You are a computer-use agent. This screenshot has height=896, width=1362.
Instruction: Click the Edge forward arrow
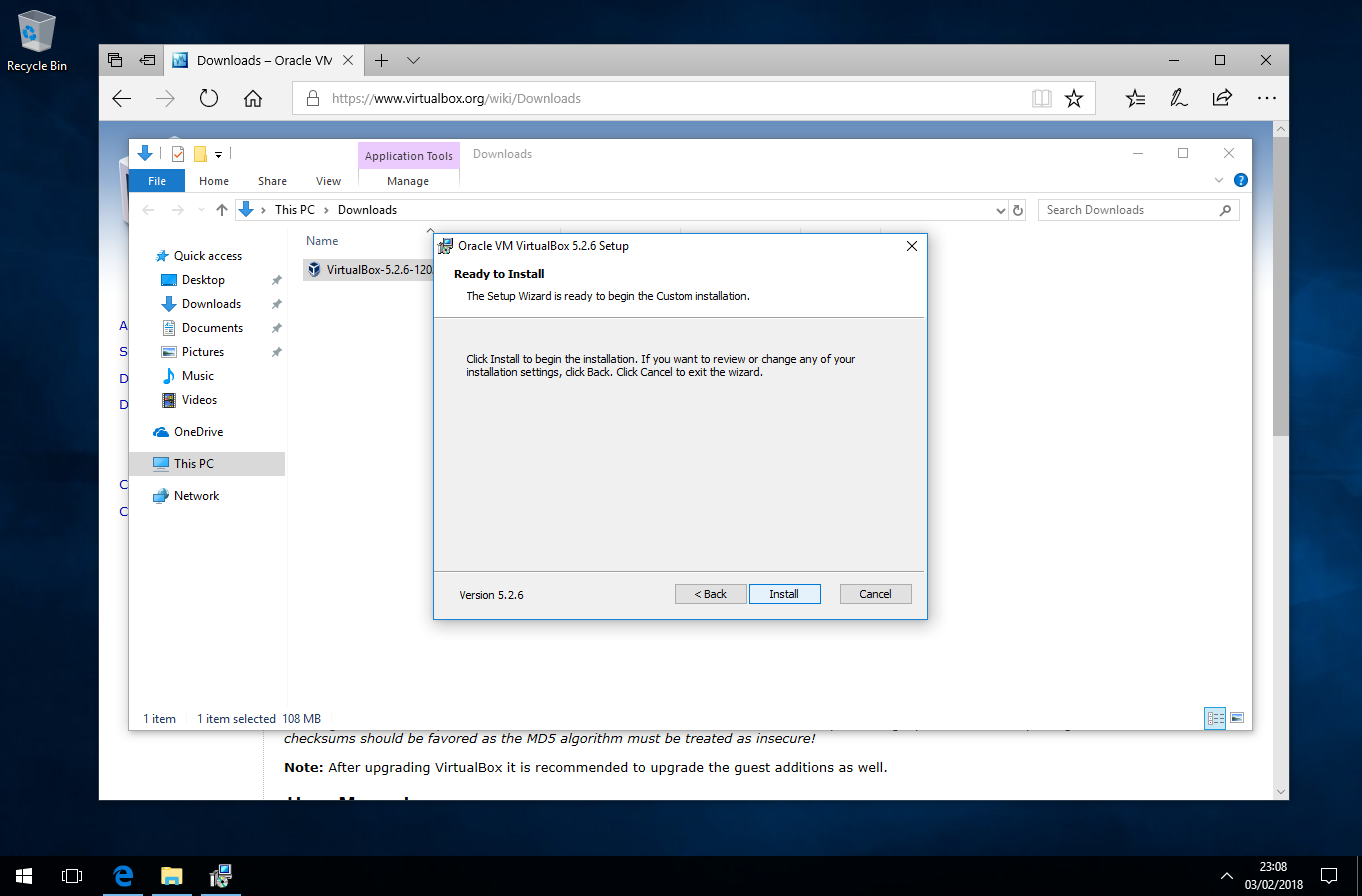(x=165, y=98)
